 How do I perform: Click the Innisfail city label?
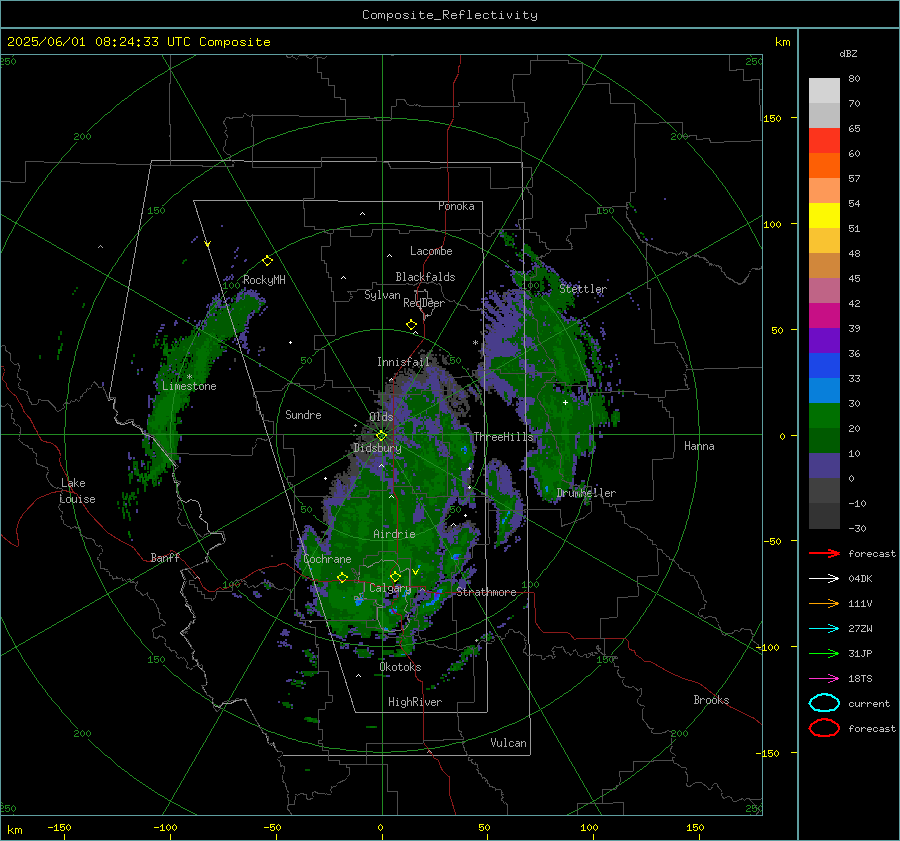403,362
